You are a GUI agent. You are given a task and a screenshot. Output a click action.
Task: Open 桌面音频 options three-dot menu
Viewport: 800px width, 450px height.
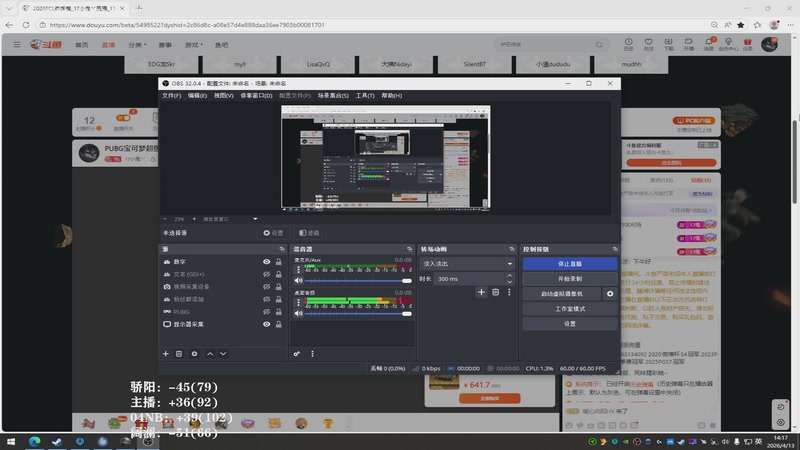pos(298,302)
